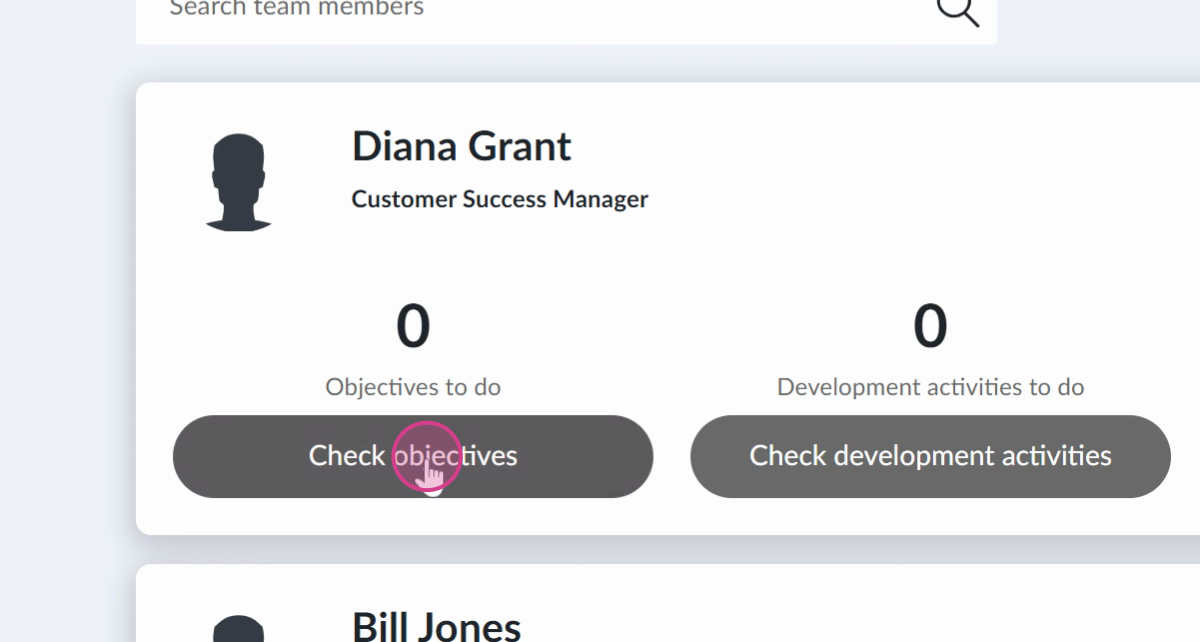This screenshot has height=642, width=1200.
Task: Click the word Manager in the job title
Action: click(x=601, y=199)
